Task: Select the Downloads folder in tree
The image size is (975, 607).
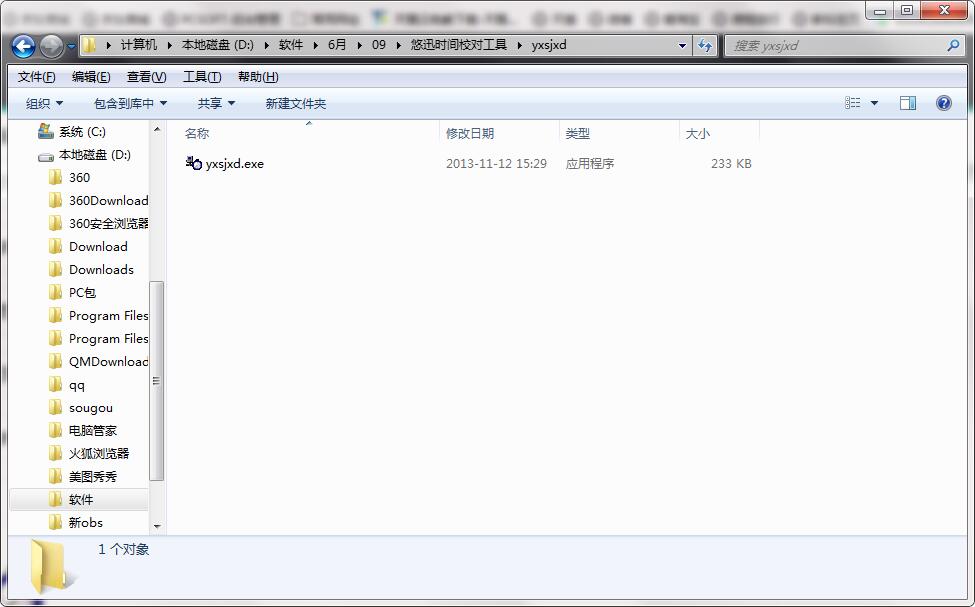Action: click(x=101, y=269)
